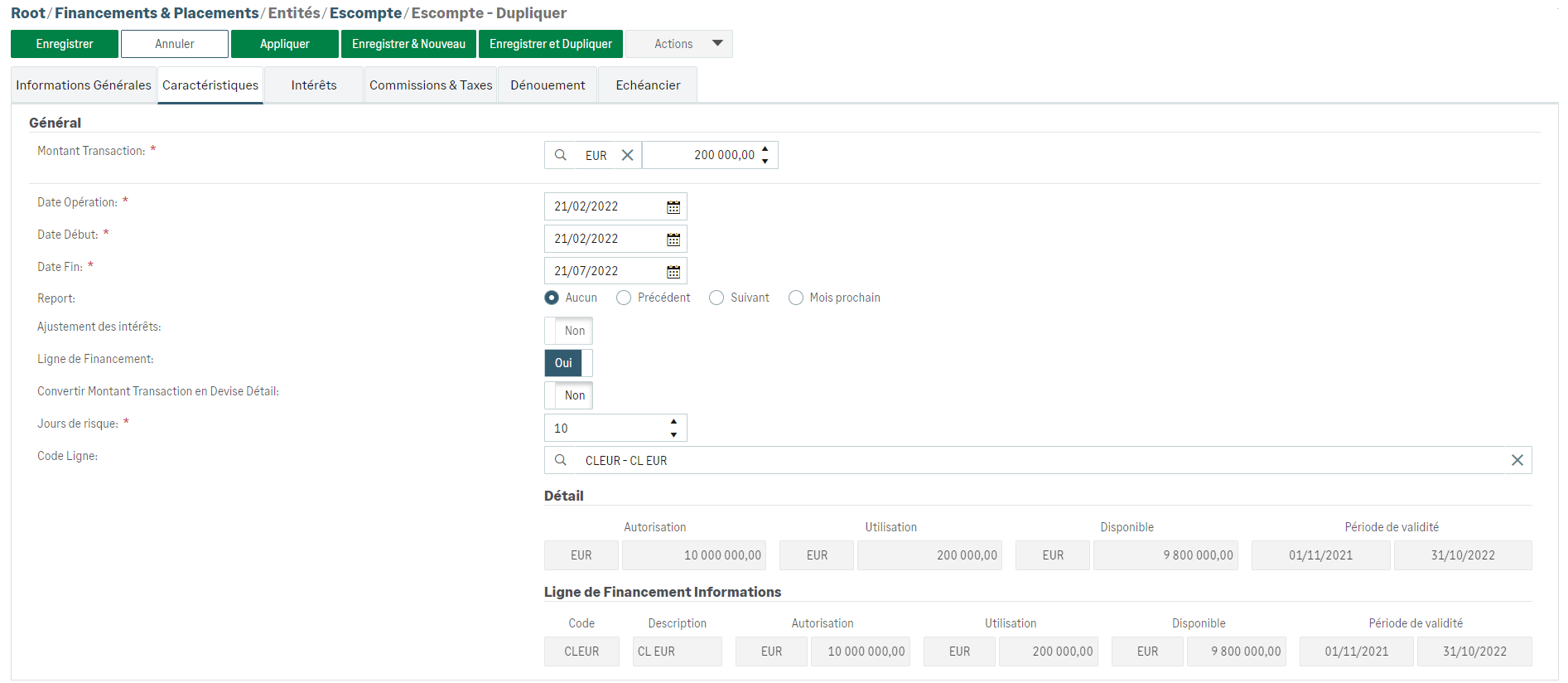Open the Date Début calendar picker
The height and width of the screenshot is (683, 1568).
pos(673,240)
